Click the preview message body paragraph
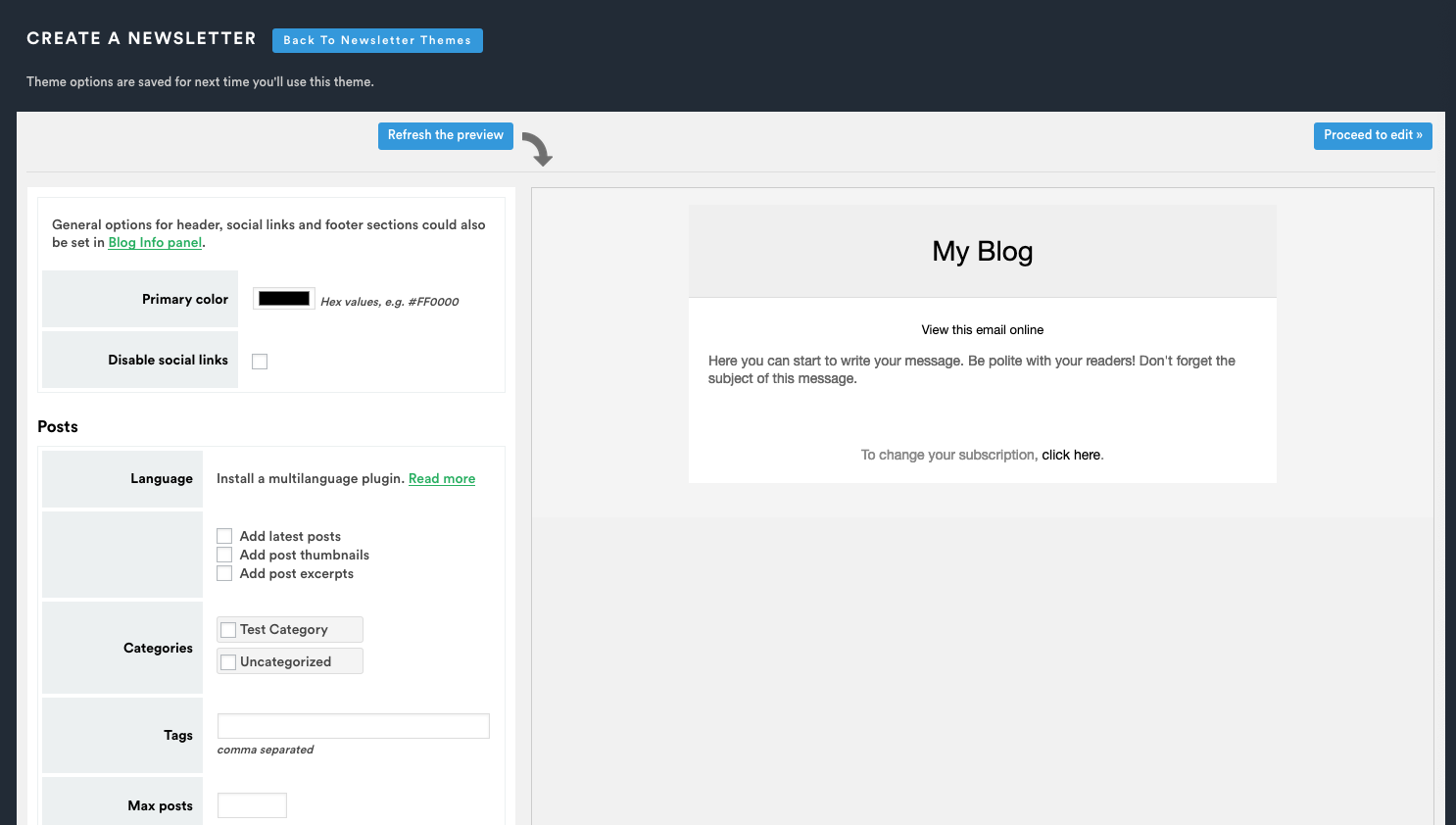Screen dimensions: 1456x825 (971, 369)
